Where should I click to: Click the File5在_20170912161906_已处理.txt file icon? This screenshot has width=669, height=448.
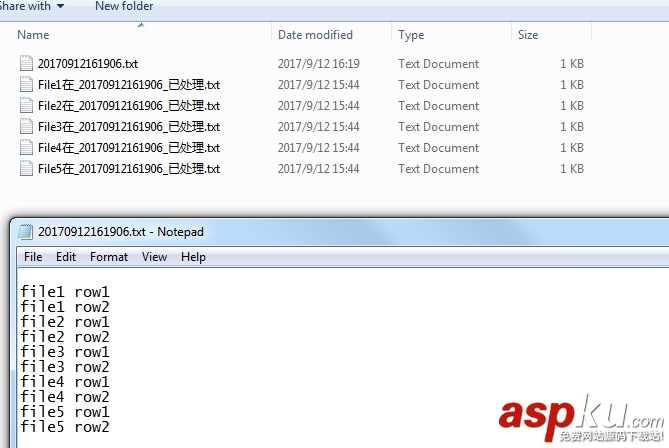(26, 168)
